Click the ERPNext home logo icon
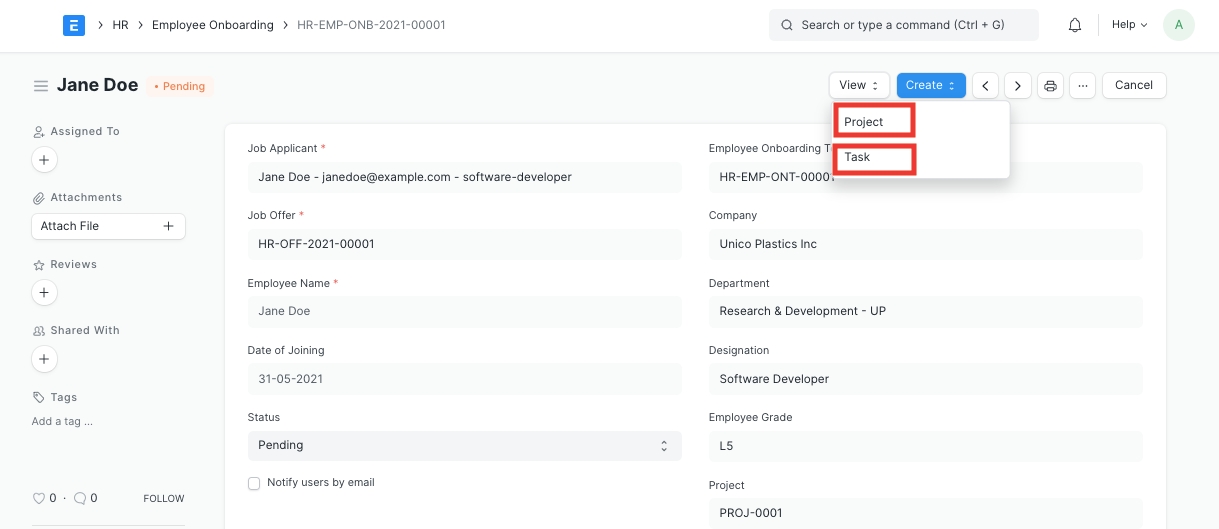Viewport: 1219px width, 529px height. pos(73,25)
